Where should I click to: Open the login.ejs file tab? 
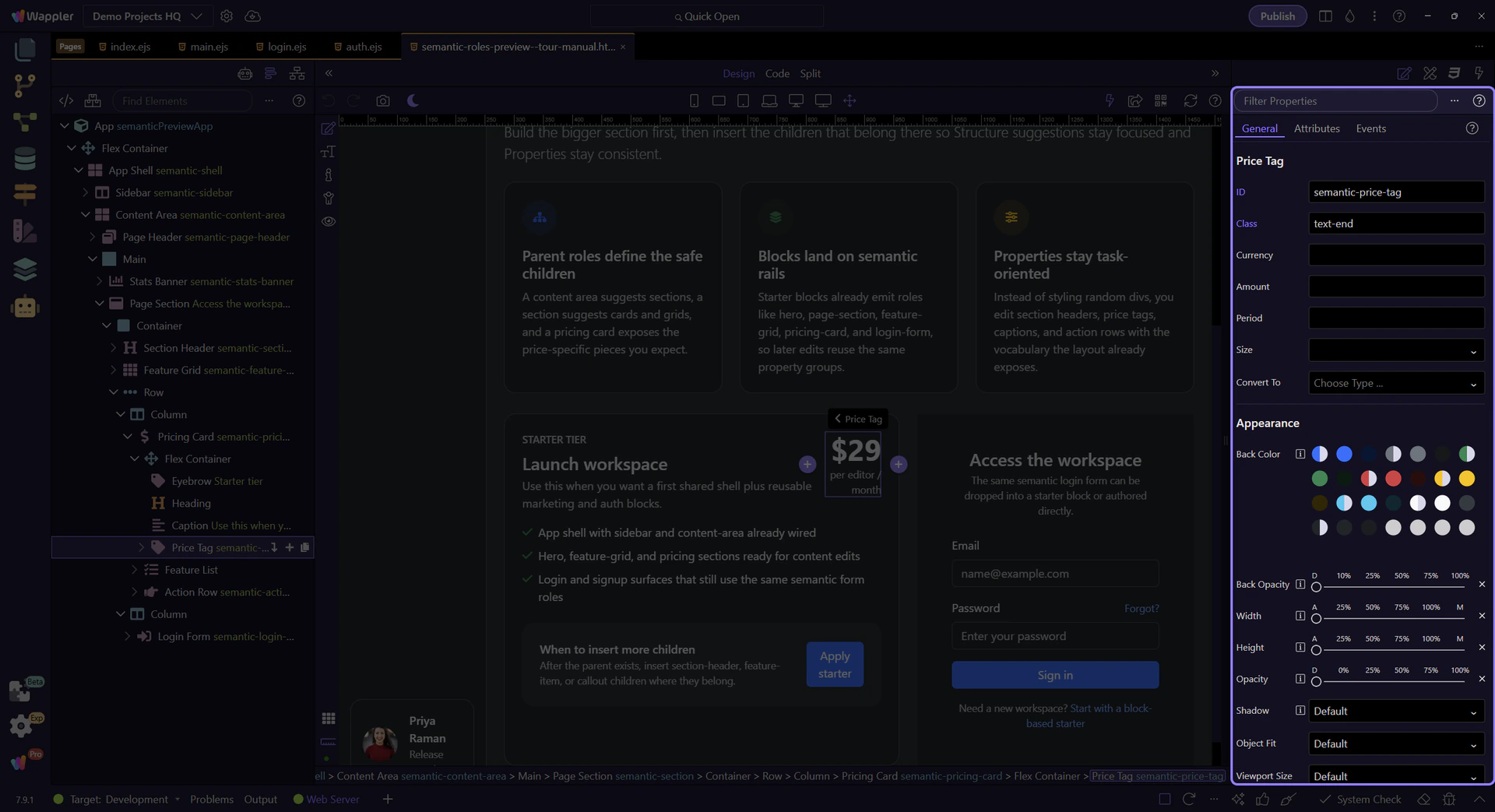287,47
